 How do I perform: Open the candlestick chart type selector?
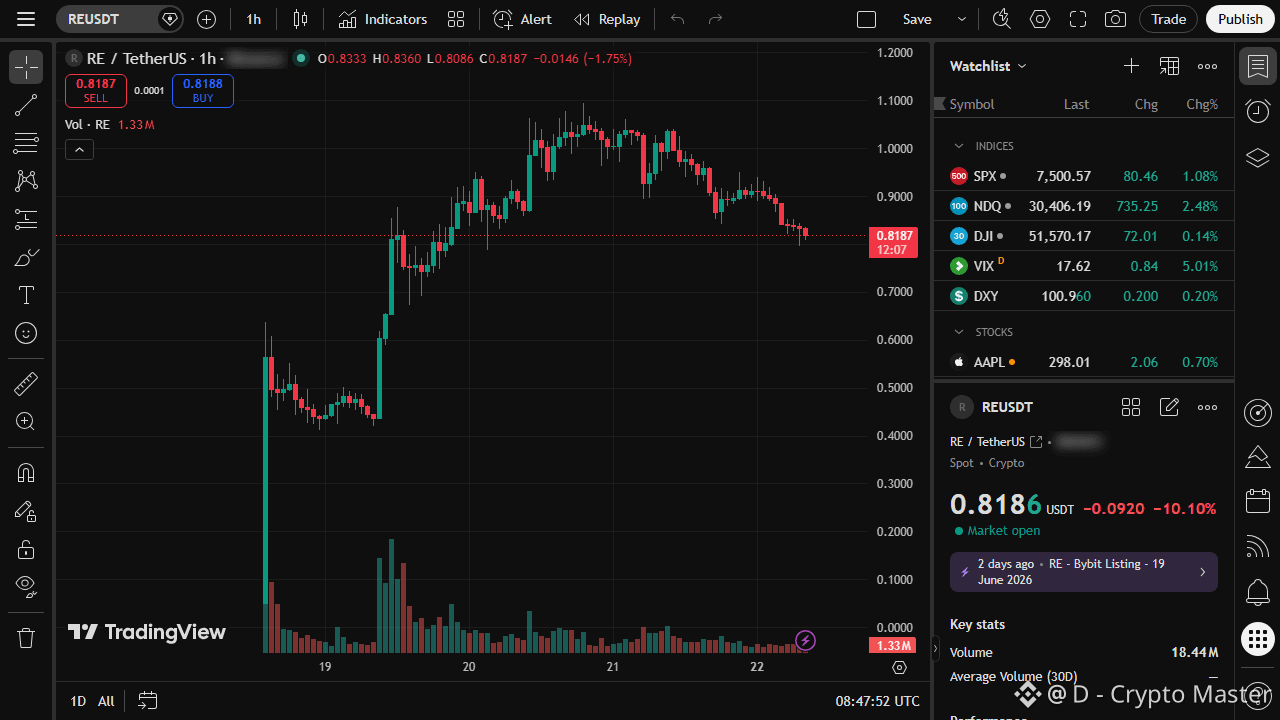tap(301, 19)
